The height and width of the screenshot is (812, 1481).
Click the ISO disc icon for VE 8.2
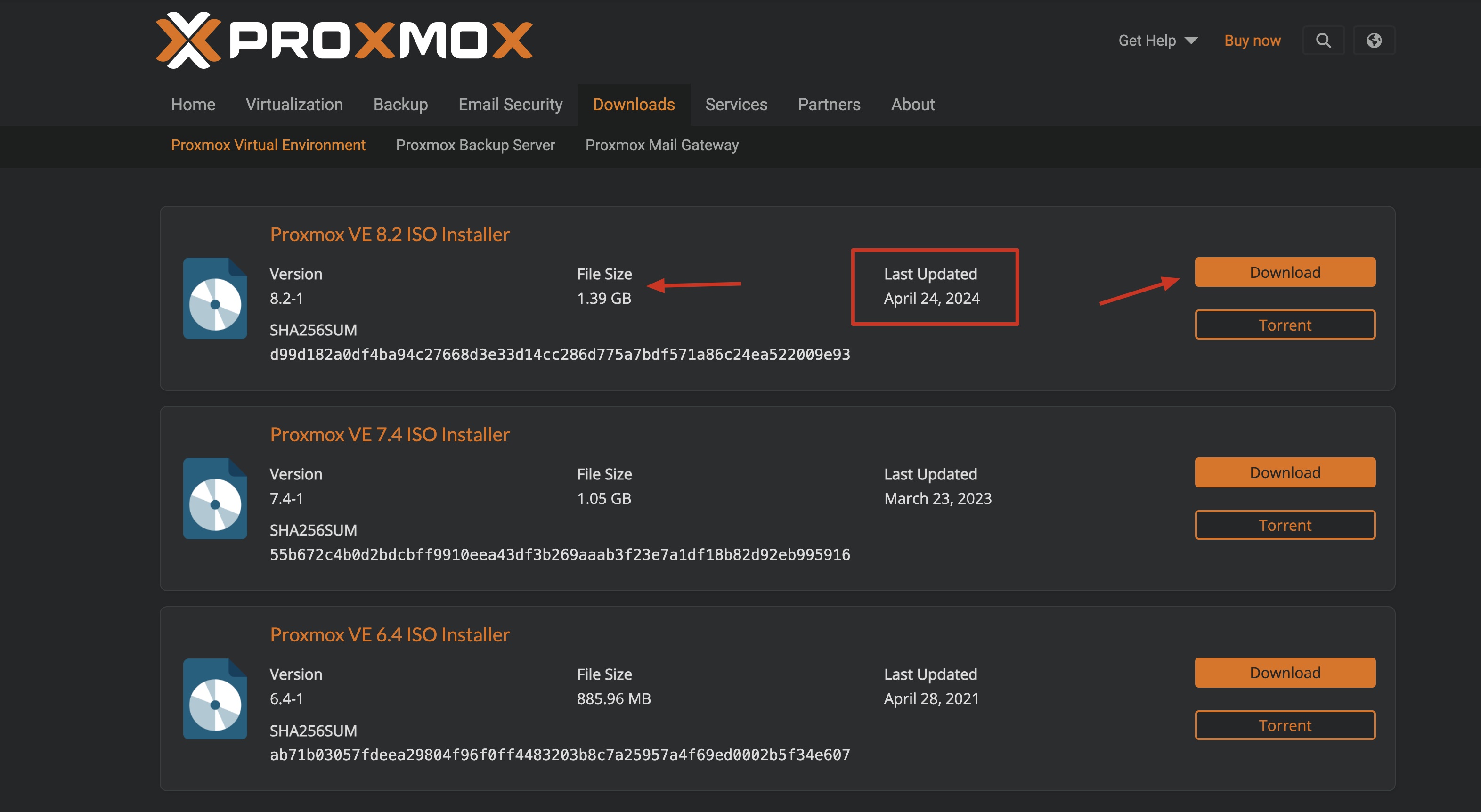click(x=215, y=298)
